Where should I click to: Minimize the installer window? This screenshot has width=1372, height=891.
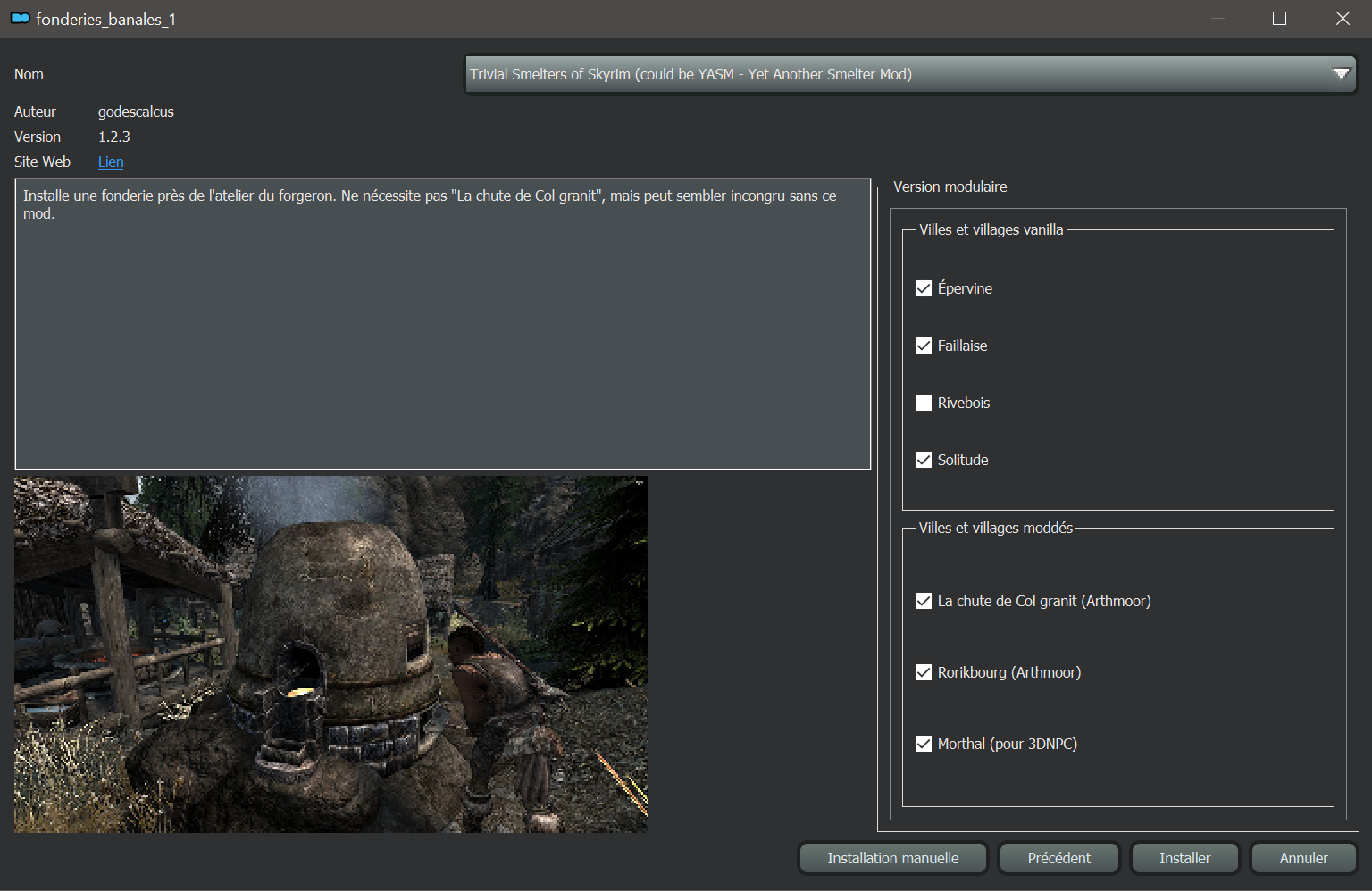tap(1217, 19)
